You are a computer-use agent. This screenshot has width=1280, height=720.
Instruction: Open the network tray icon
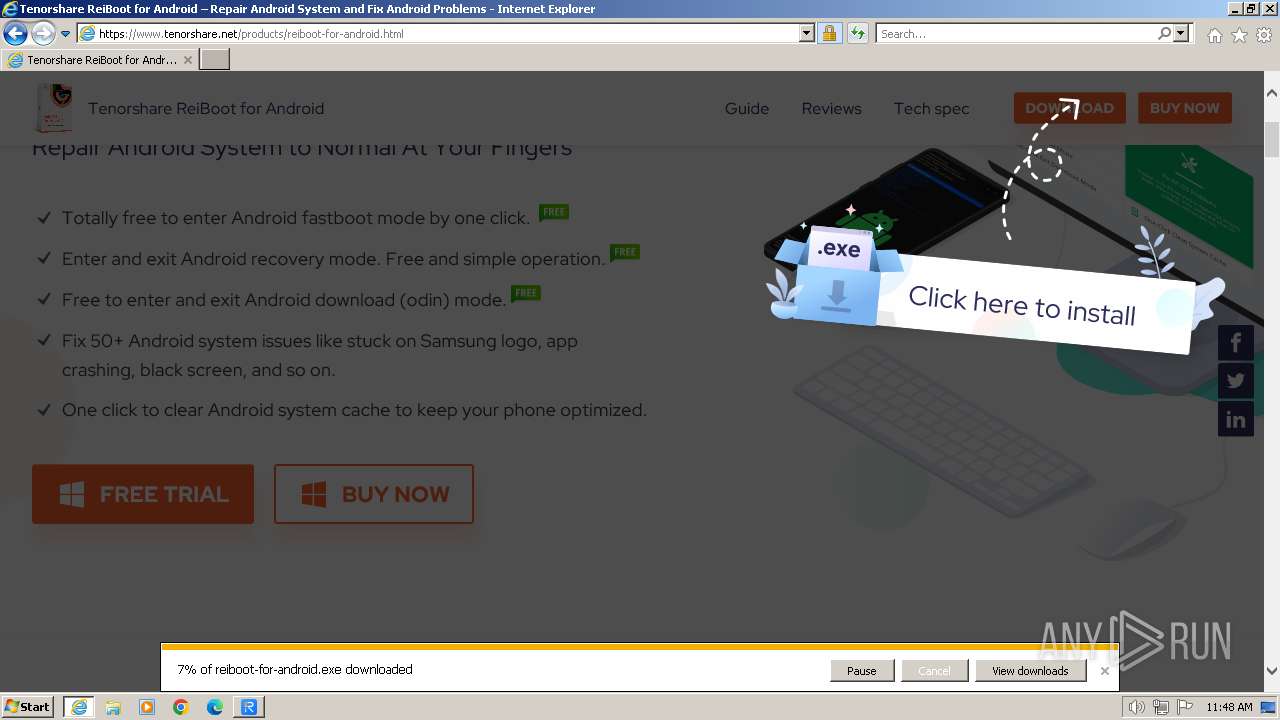tap(1161, 707)
